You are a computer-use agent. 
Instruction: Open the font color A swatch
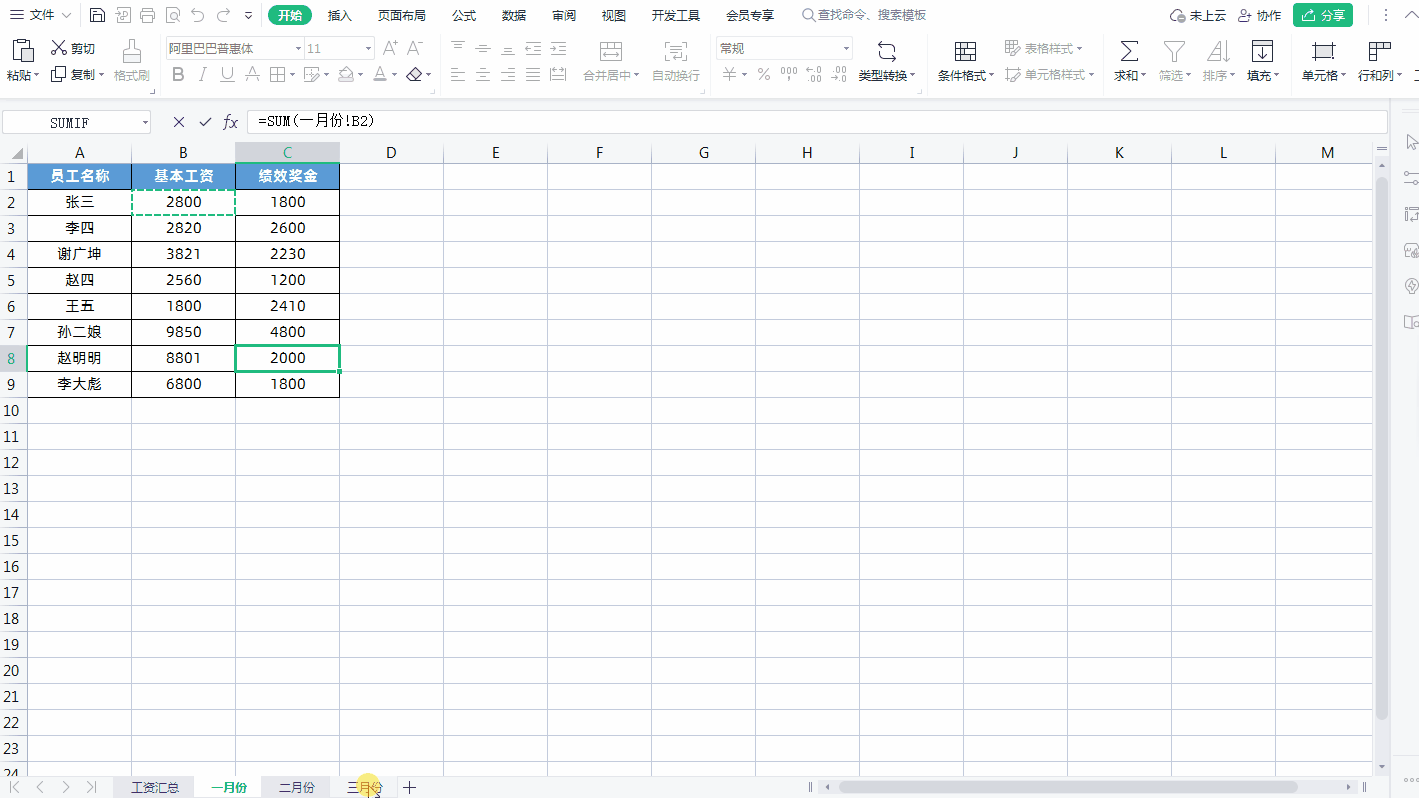tap(379, 74)
